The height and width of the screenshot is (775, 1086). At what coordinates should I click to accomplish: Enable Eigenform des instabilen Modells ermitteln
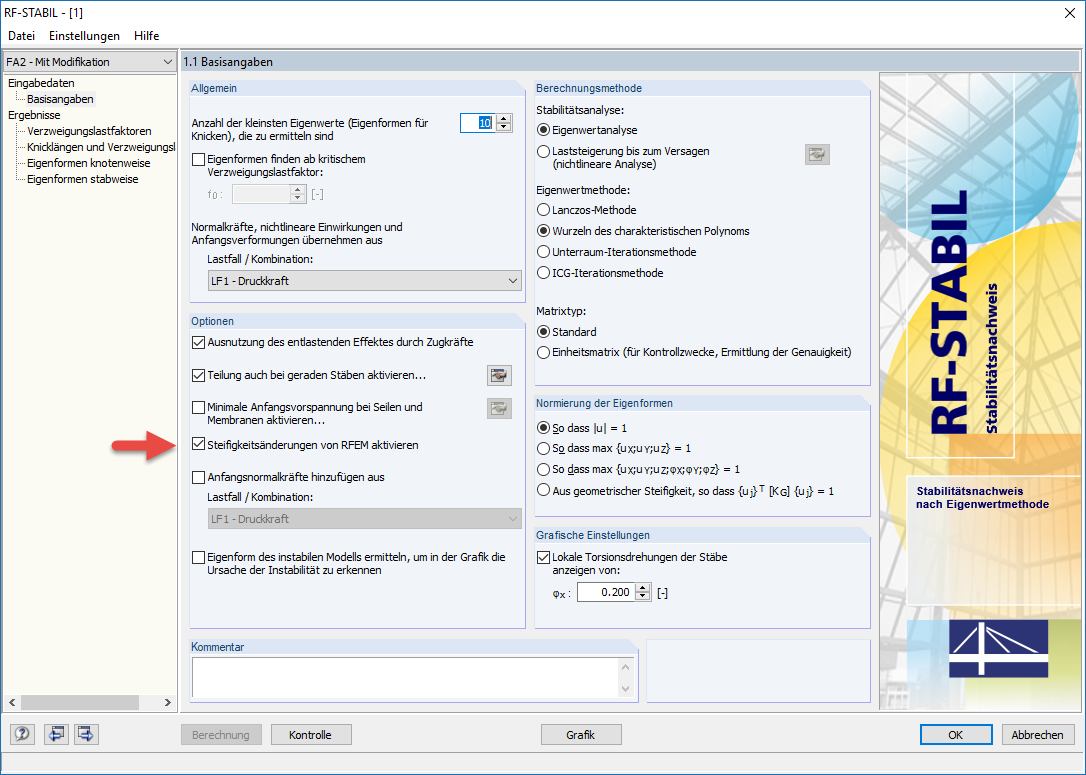point(198,558)
